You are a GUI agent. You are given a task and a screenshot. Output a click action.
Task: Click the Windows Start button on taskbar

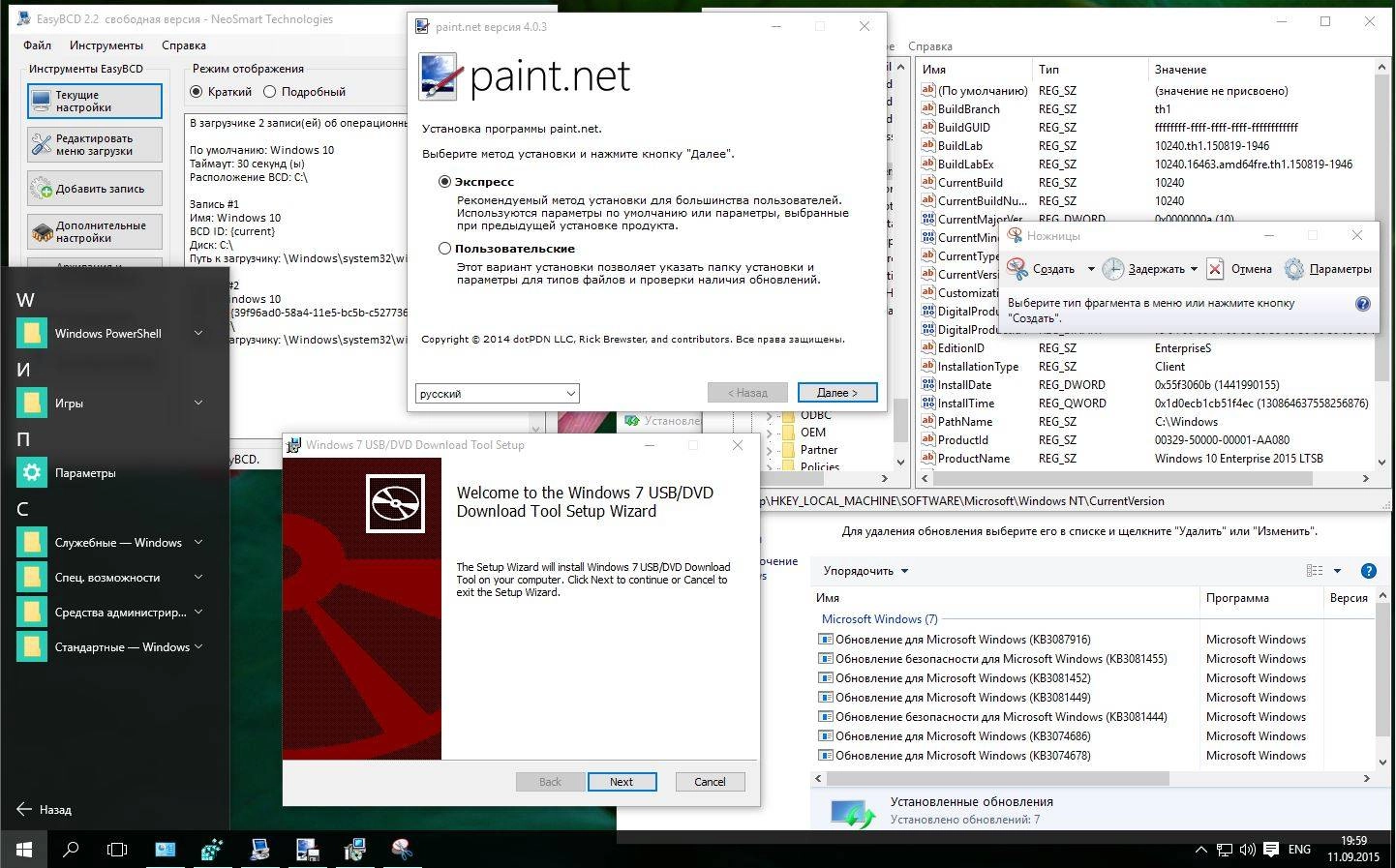(x=24, y=850)
